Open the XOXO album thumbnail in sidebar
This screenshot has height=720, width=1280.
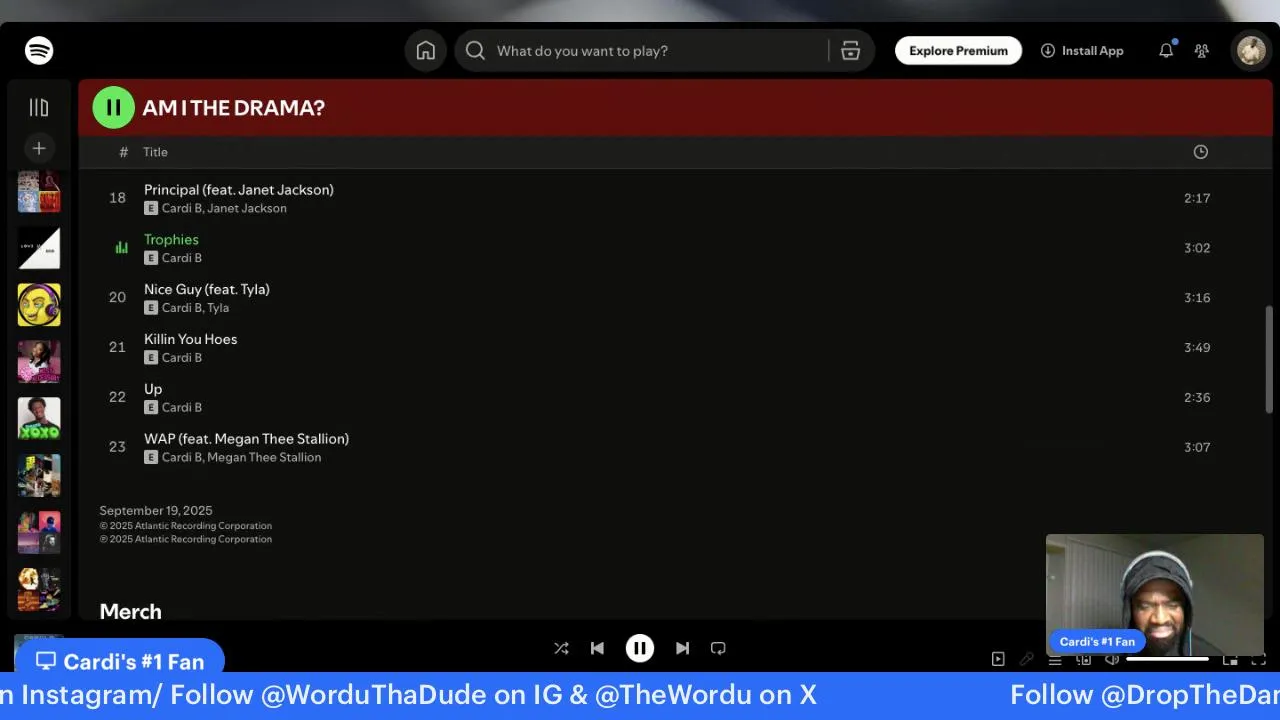click(x=39, y=418)
